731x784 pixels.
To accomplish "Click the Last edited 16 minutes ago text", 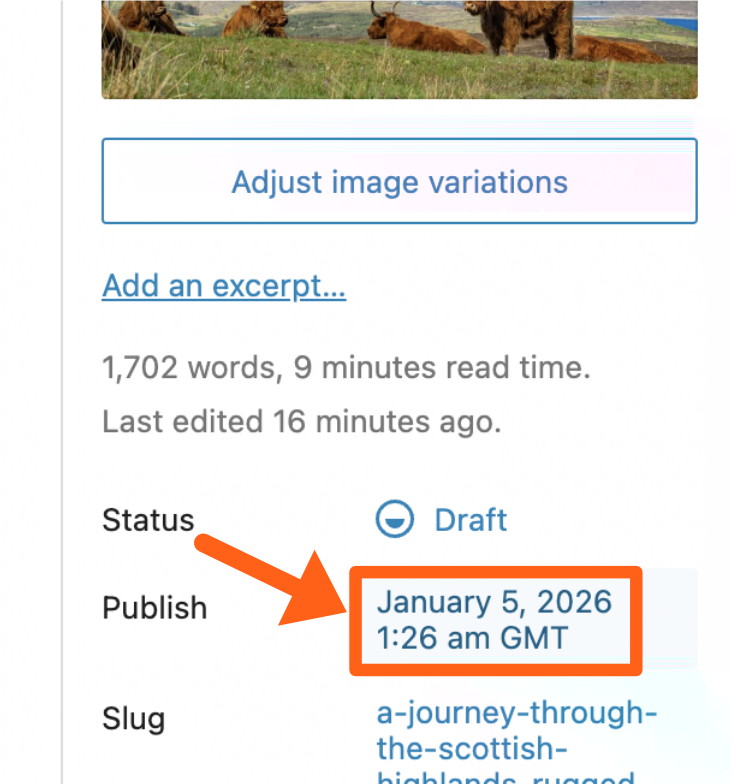I will coord(301,422).
